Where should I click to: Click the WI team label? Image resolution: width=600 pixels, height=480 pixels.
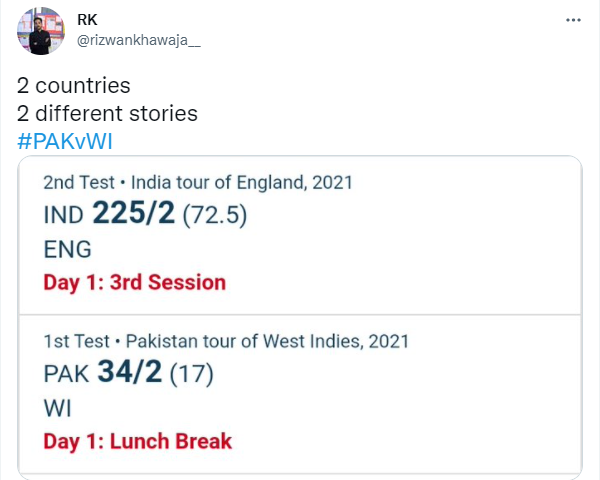pyautogui.click(x=56, y=408)
